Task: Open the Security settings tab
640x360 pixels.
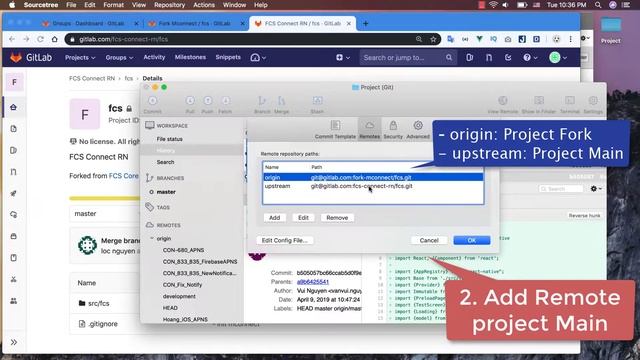Action: point(393,129)
